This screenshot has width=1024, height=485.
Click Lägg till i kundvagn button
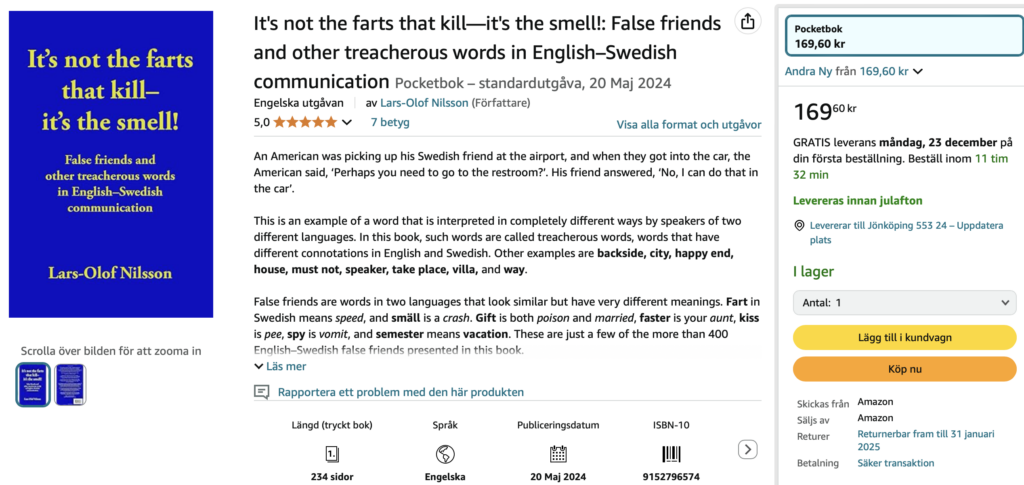[x=904, y=337]
